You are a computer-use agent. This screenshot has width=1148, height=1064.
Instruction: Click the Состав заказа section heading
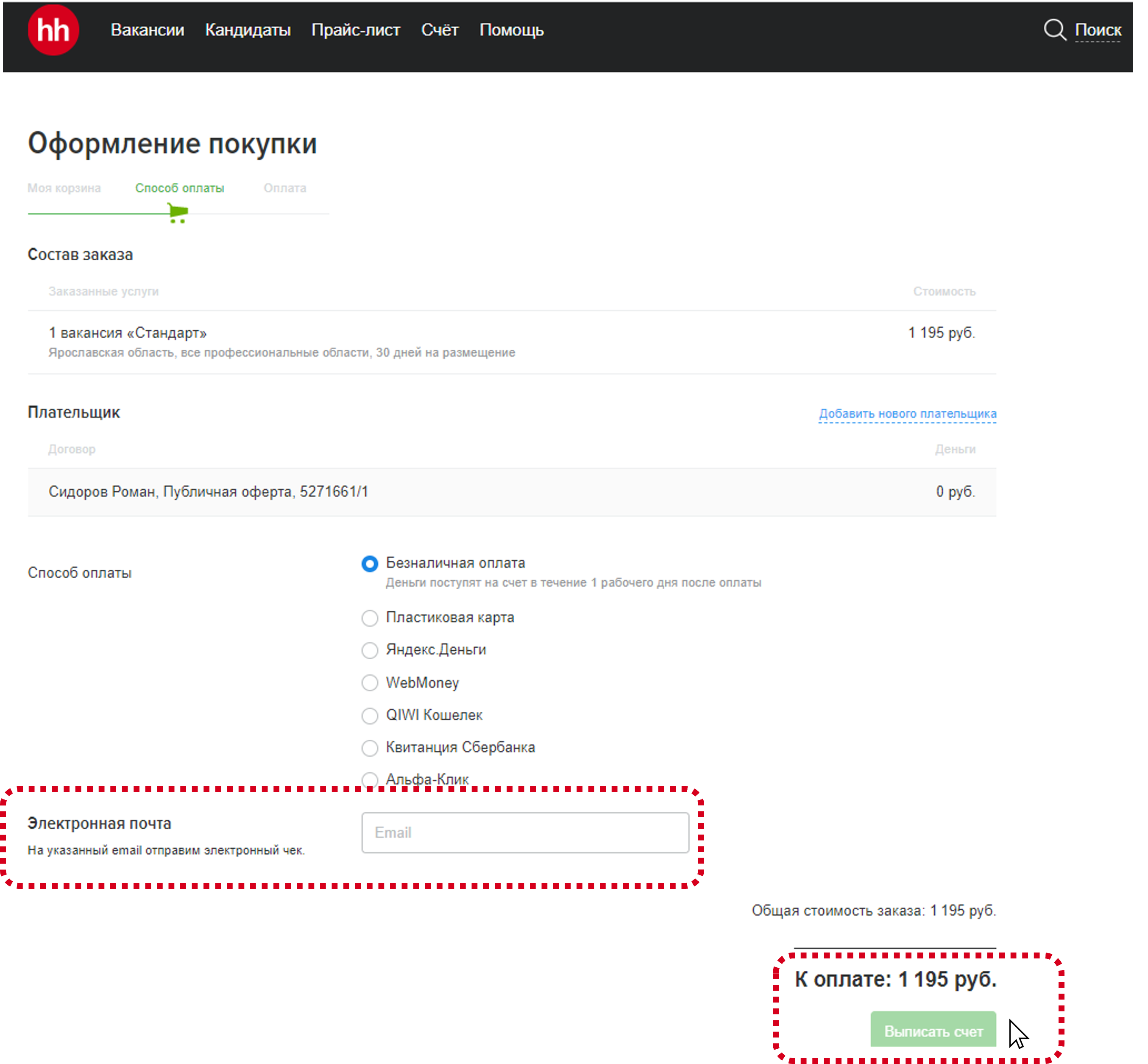[x=80, y=254]
